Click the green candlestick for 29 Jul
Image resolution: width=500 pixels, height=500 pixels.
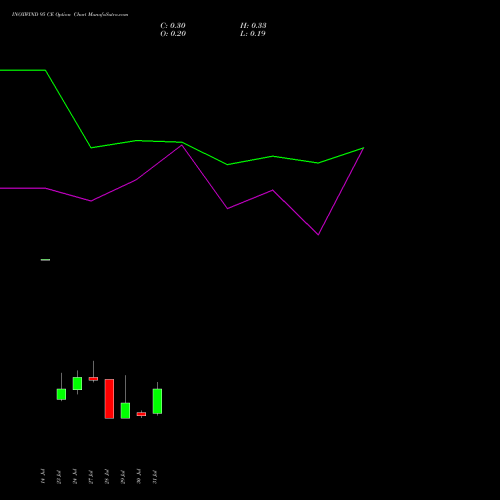point(125,411)
